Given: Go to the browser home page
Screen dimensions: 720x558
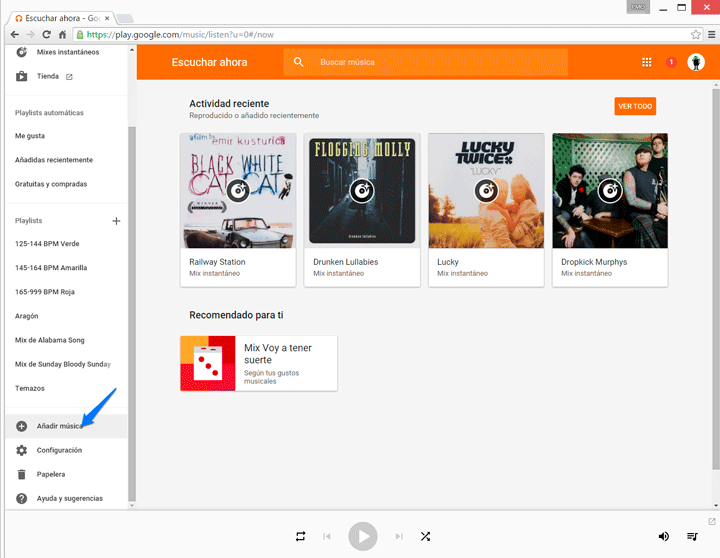Looking at the screenshot, I should (62, 34).
